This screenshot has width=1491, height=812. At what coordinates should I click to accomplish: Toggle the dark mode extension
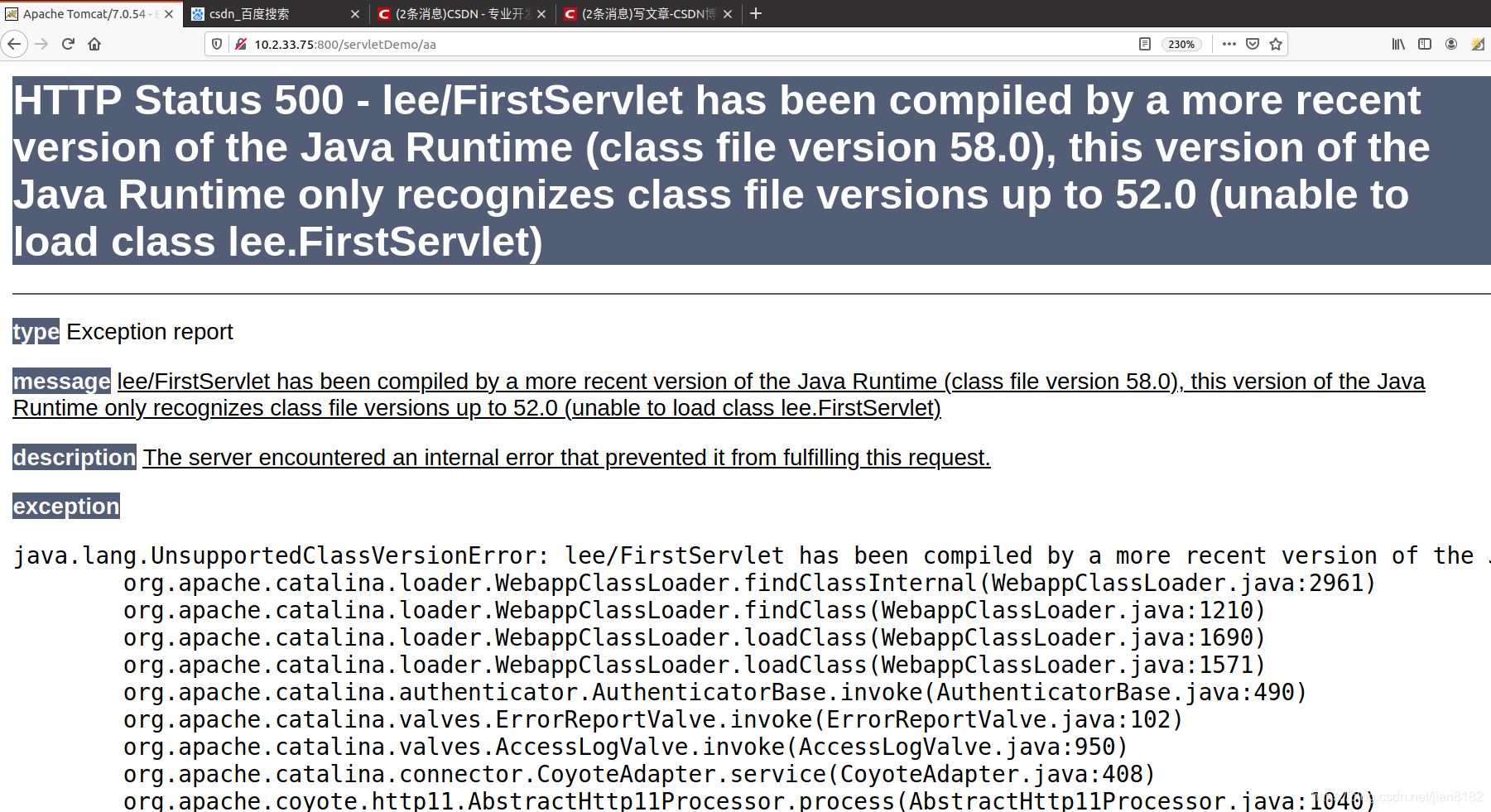[x=1477, y=44]
